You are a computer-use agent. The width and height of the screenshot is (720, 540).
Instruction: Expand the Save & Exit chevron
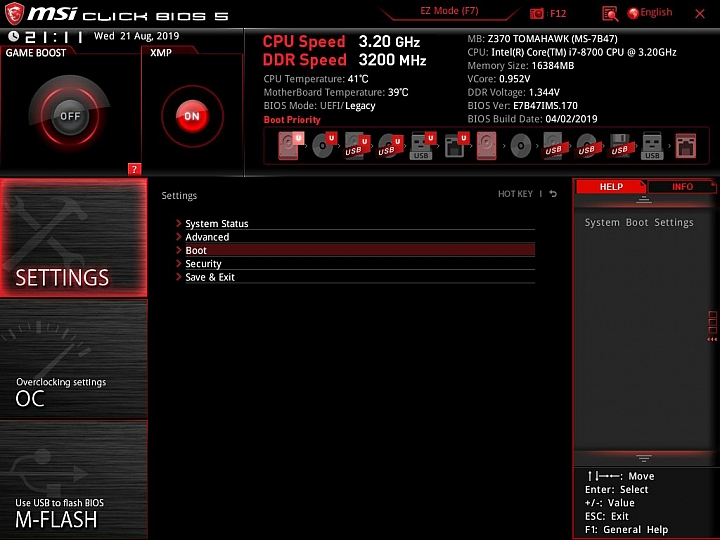[x=179, y=276]
